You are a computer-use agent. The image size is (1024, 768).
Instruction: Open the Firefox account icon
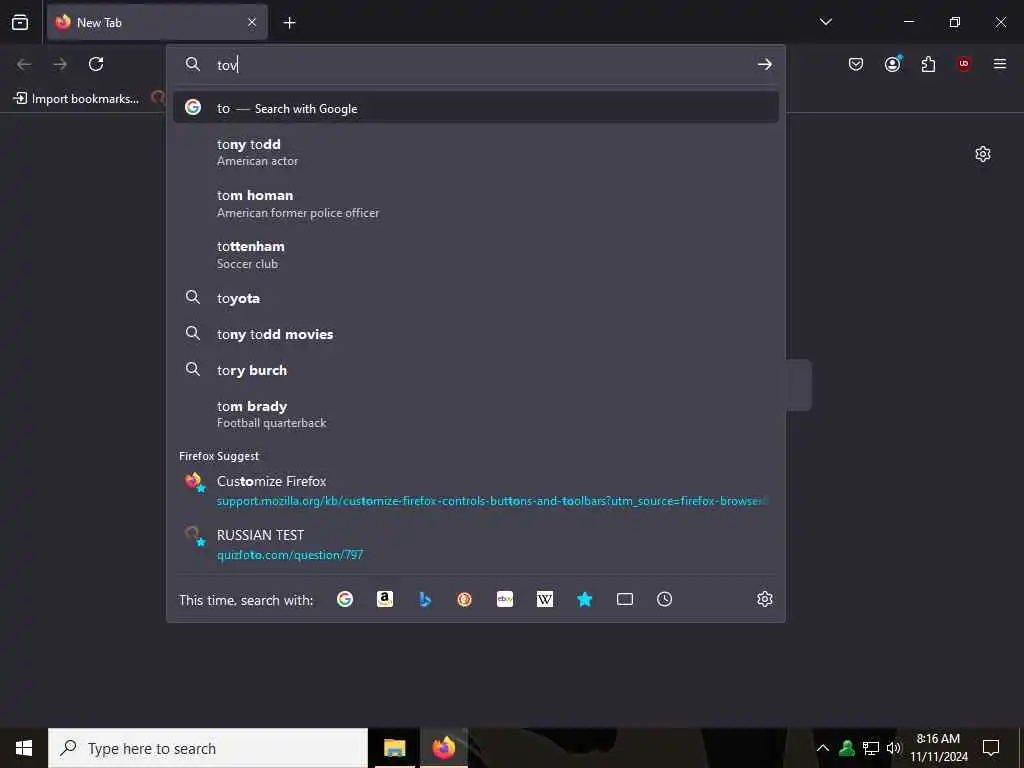[x=893, y=64]
